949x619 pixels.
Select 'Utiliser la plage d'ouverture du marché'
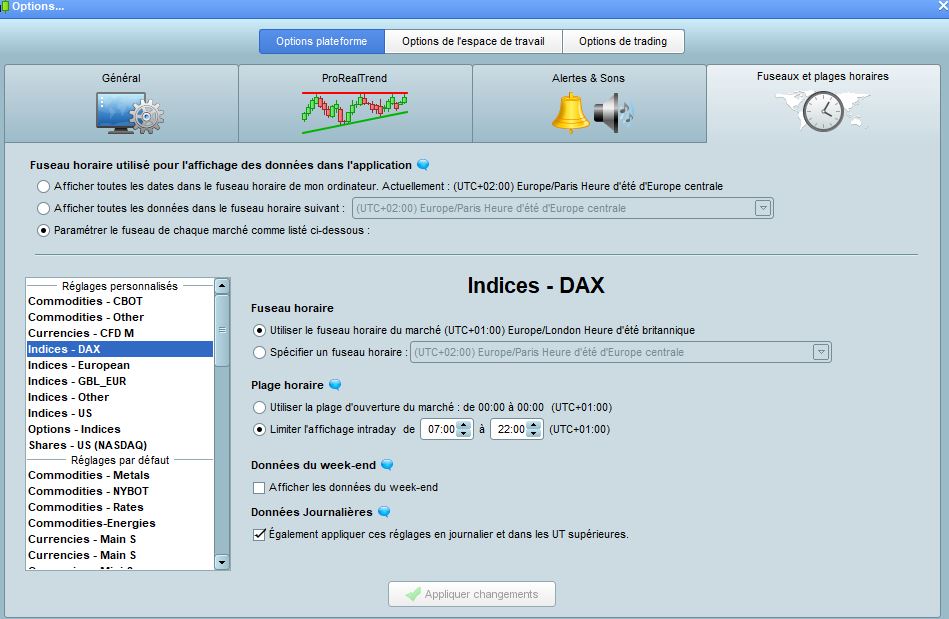point(259,407)
